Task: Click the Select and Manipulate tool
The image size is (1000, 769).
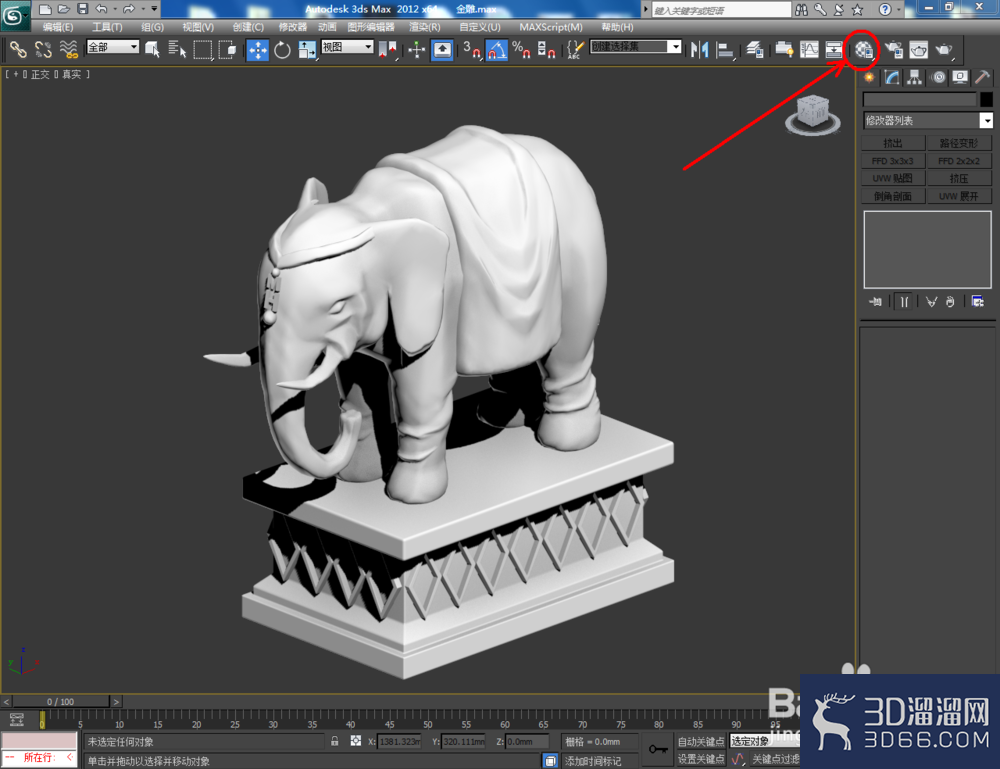Action: click(416, 50)
